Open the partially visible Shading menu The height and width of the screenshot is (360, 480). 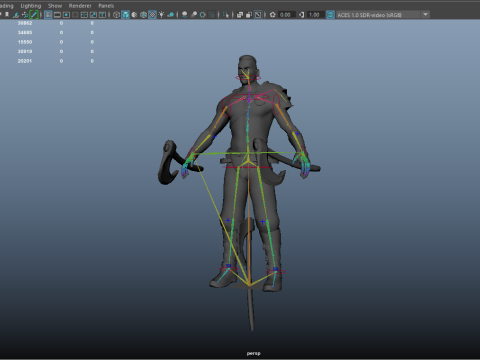pyautogui.click(x=6, y=6)
